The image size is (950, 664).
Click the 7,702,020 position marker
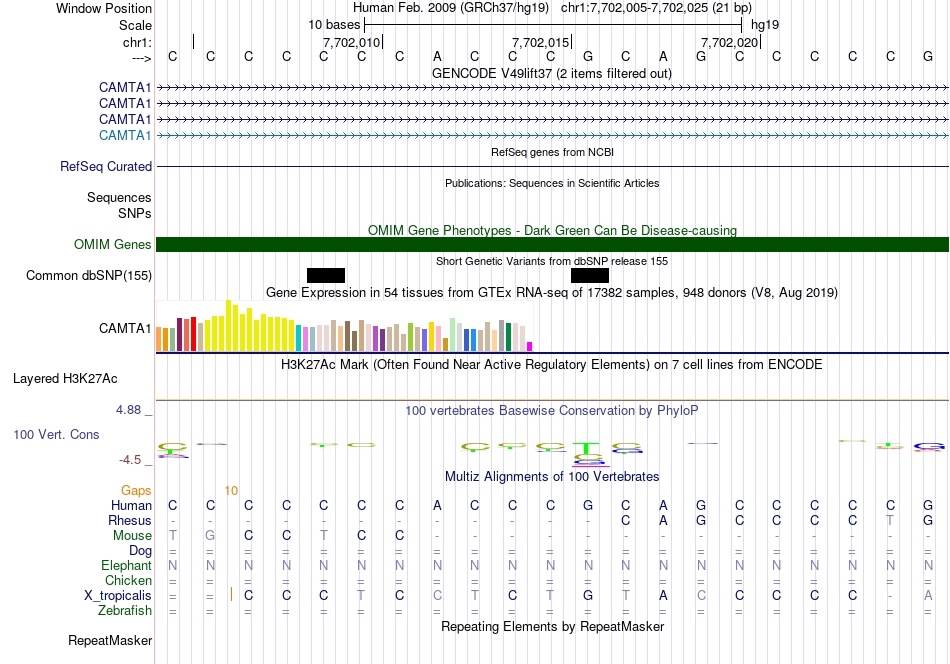(x=729, y=42)
